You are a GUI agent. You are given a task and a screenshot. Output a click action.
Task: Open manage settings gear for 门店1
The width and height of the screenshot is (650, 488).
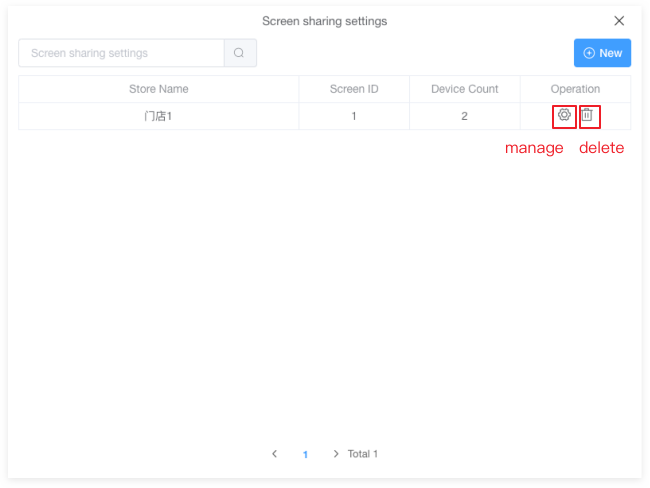pyautogui.click(x=564, y=116)
